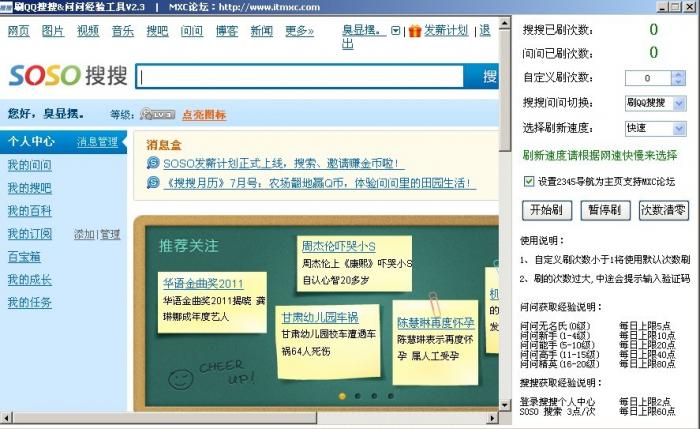Click the 臭显摆 username link
The width and height of the screenshot is (700, 429).
(364, 30)
